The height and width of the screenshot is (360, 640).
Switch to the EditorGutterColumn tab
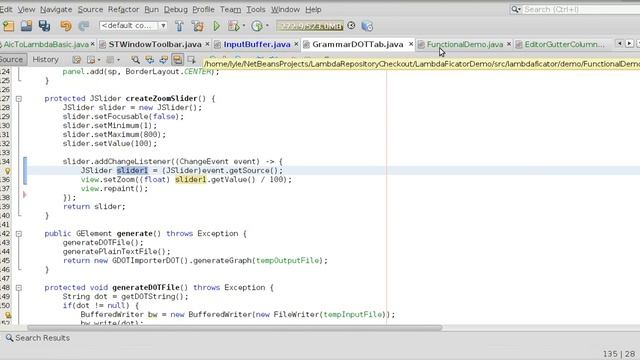(564, 44)
